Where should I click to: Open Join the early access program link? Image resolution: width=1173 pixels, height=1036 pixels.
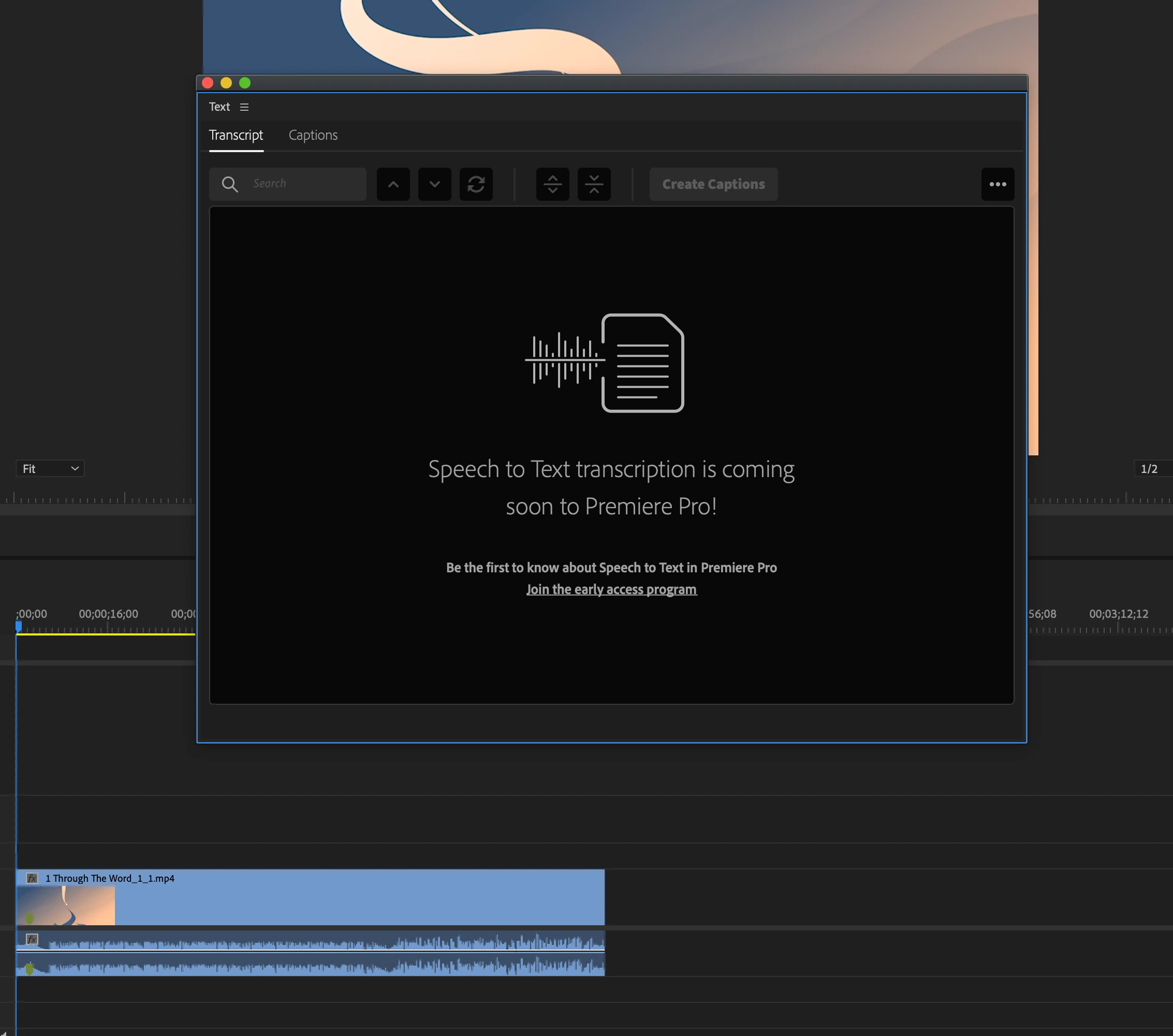tap(611, 590)
